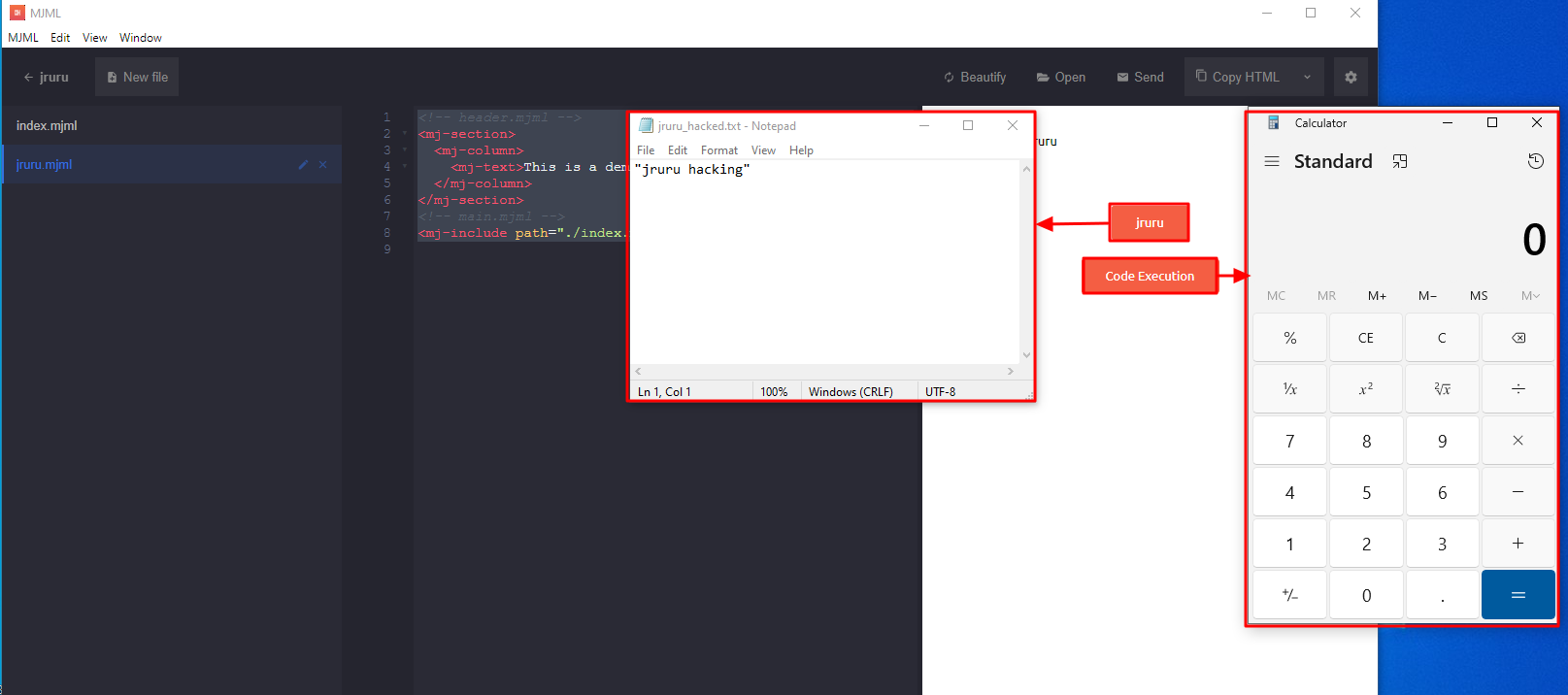Delete jruru.mjml with the x icon
This screenshot has width=1568, height=695.
[x=323, y=164]
